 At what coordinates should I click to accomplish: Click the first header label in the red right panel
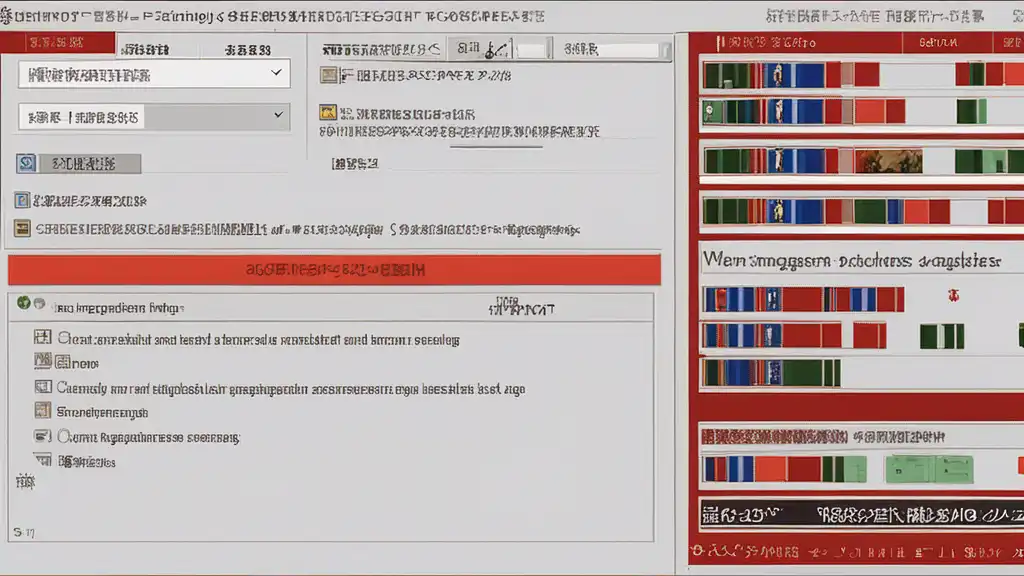click(x=767, y=43)
